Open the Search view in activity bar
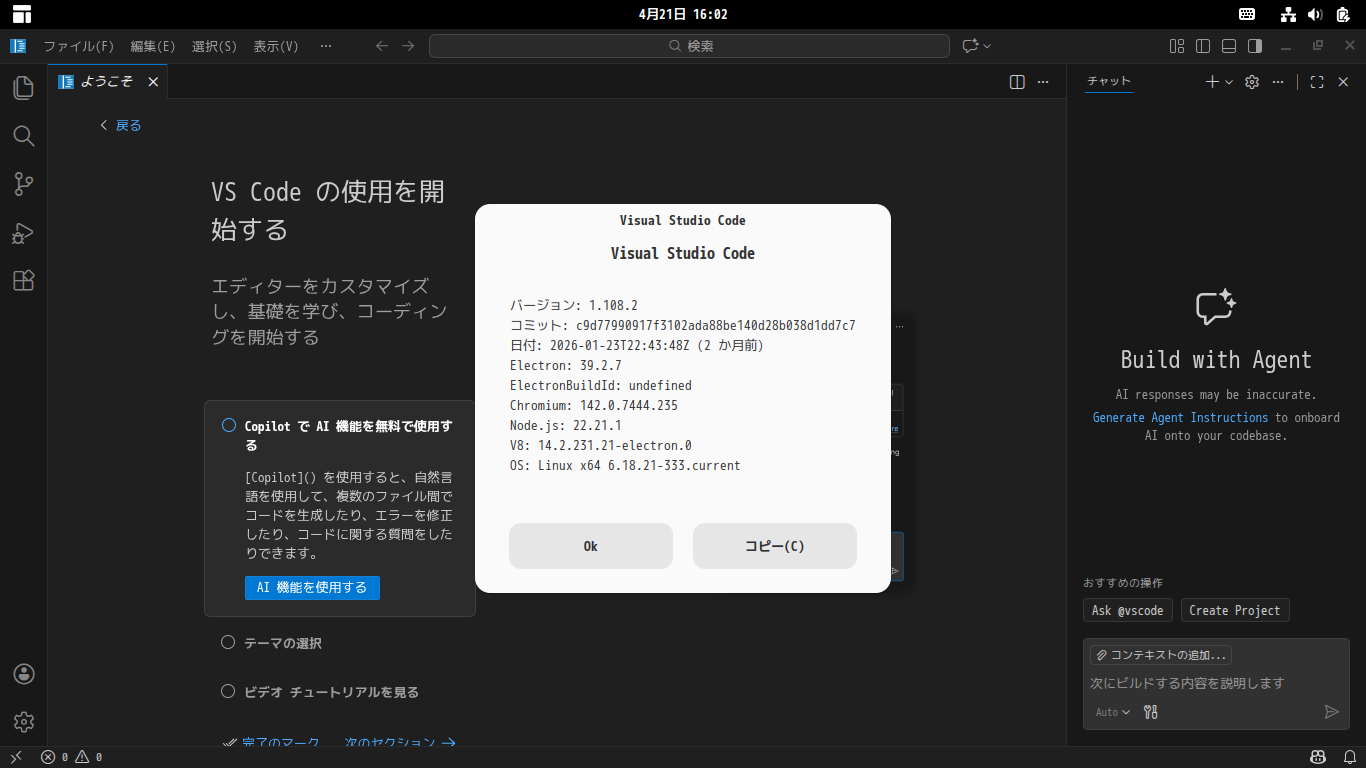Viewport: 1366px width, 768px height. click(x=24, y=136)
